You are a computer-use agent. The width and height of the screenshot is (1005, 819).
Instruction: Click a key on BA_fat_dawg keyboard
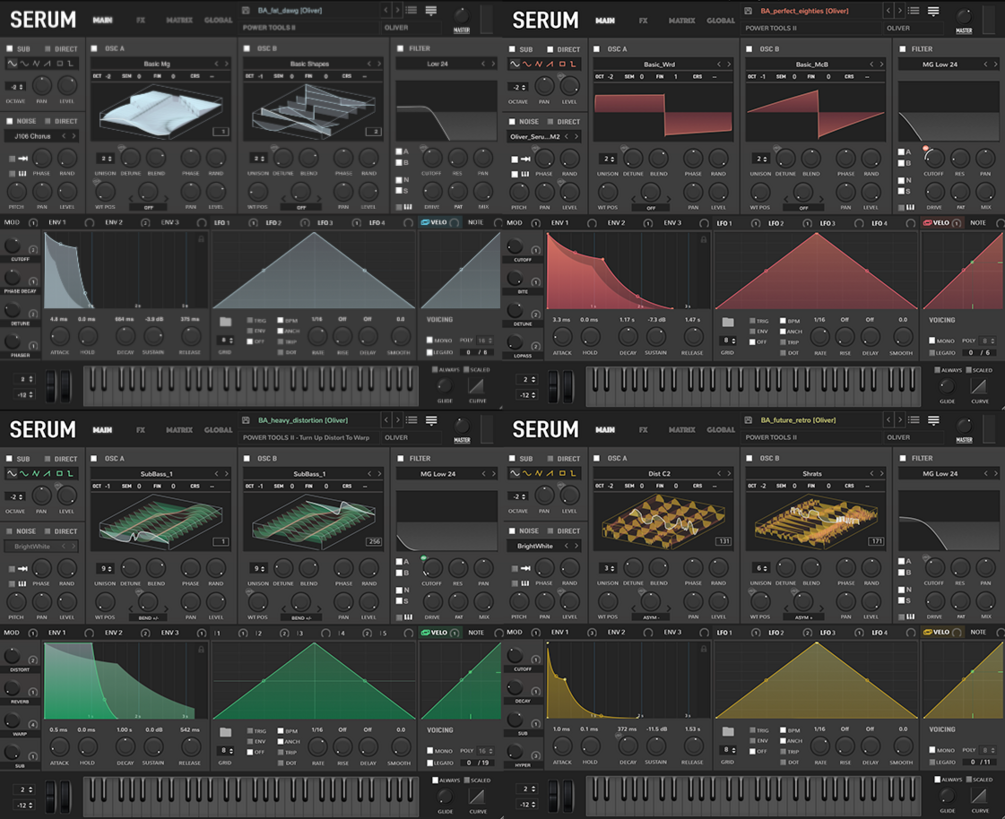250,386
